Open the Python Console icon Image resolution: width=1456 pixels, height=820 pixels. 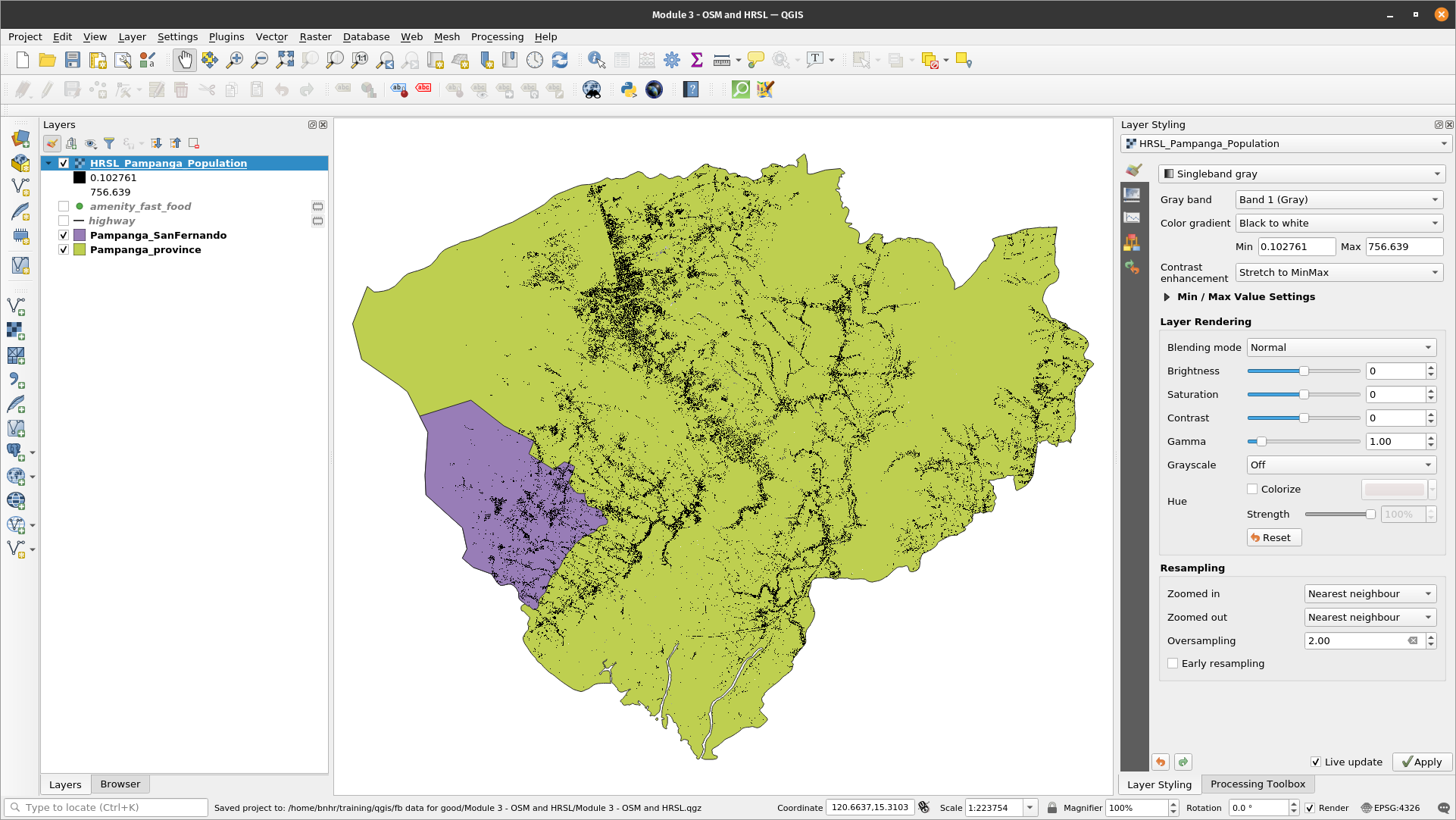pyautogui.click(x=628, y=89)
